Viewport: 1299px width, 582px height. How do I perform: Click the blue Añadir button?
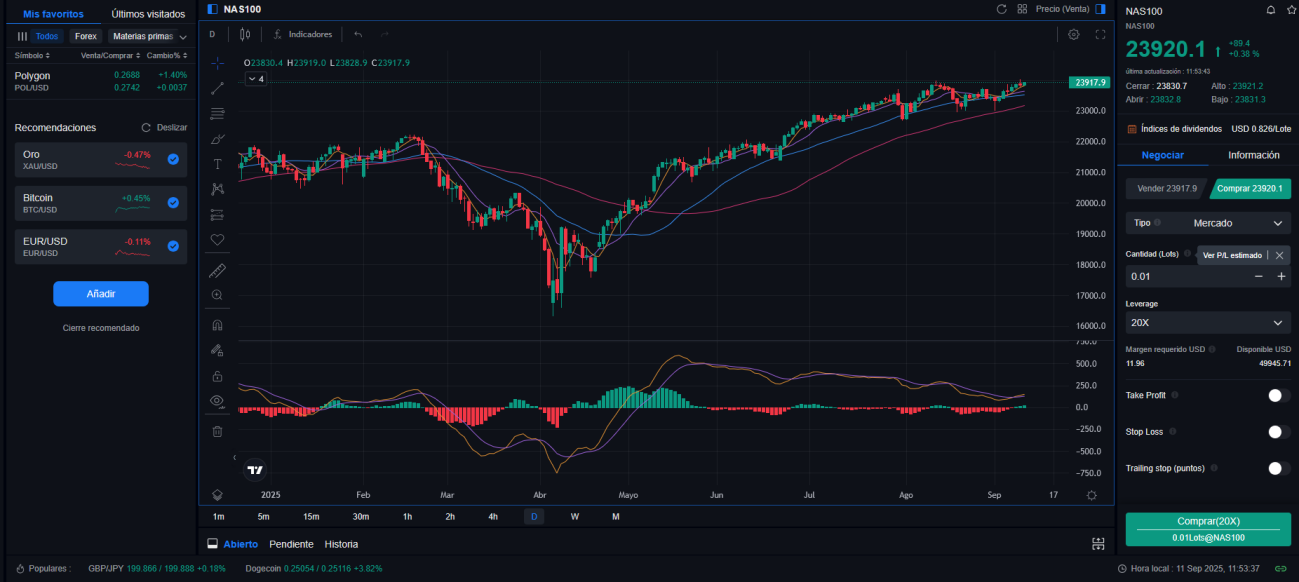101,294
